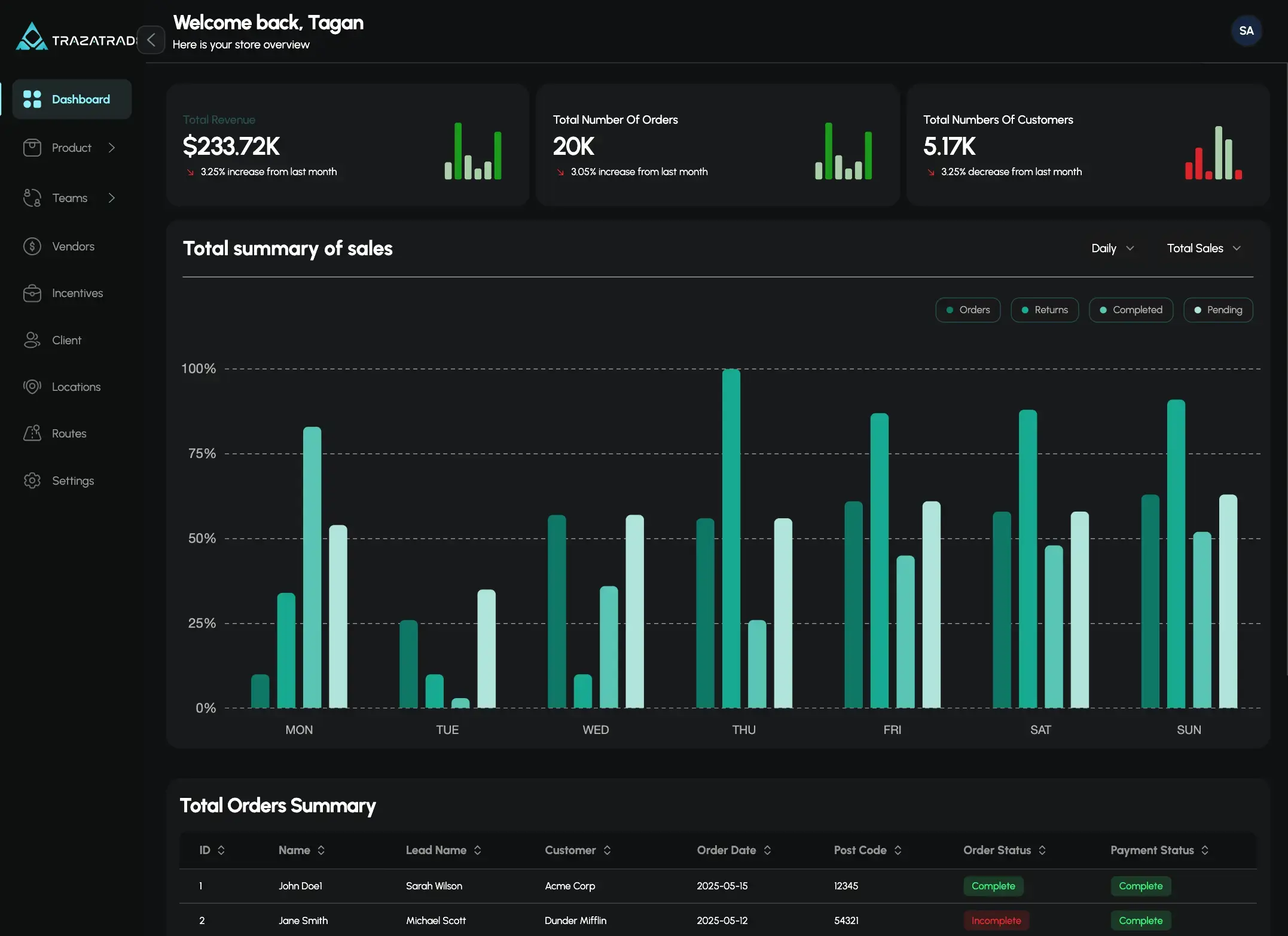
Task: Expand the Product submenu chevron
Action: click(x=112, y=148)
